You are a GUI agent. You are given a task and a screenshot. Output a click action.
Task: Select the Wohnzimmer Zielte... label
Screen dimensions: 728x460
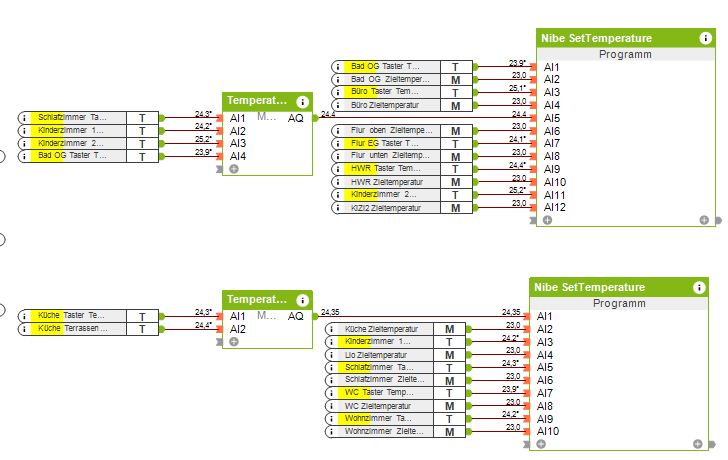(385, 432)
